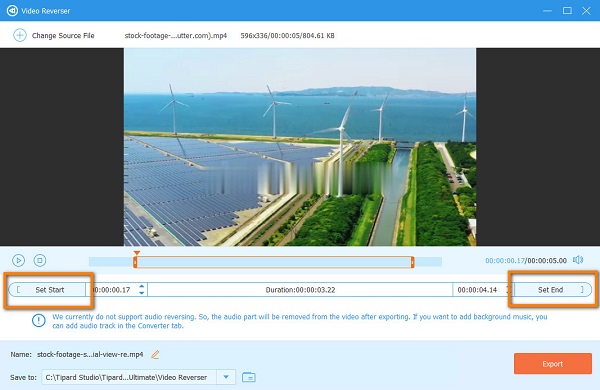Export the reversed video

(x=553, y=364)
